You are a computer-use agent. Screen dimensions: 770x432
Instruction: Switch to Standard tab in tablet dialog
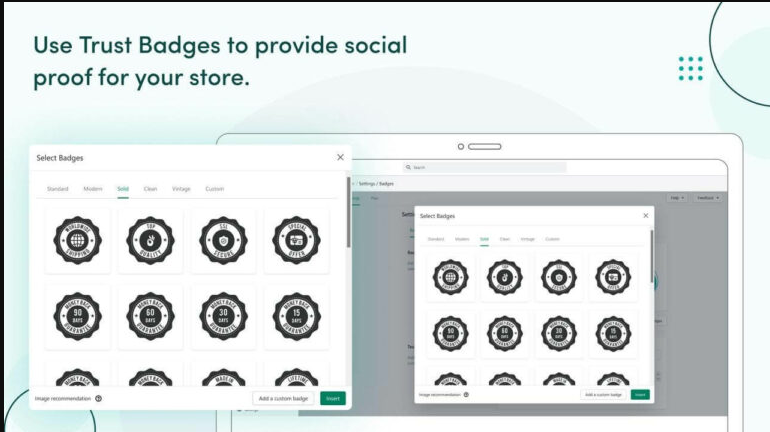(x=436, y=239)
